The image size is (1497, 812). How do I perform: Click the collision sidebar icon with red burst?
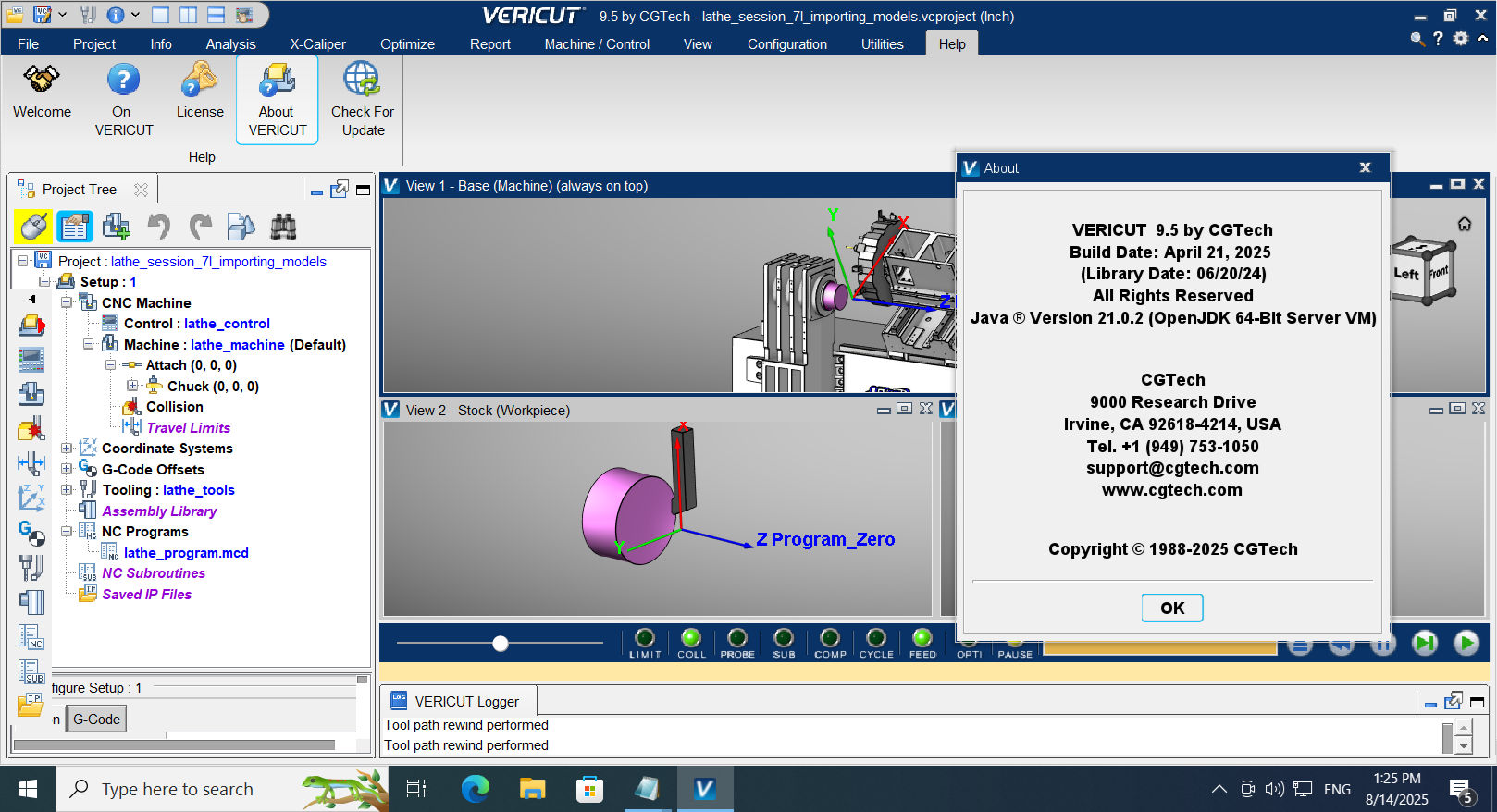coord(31,428)
